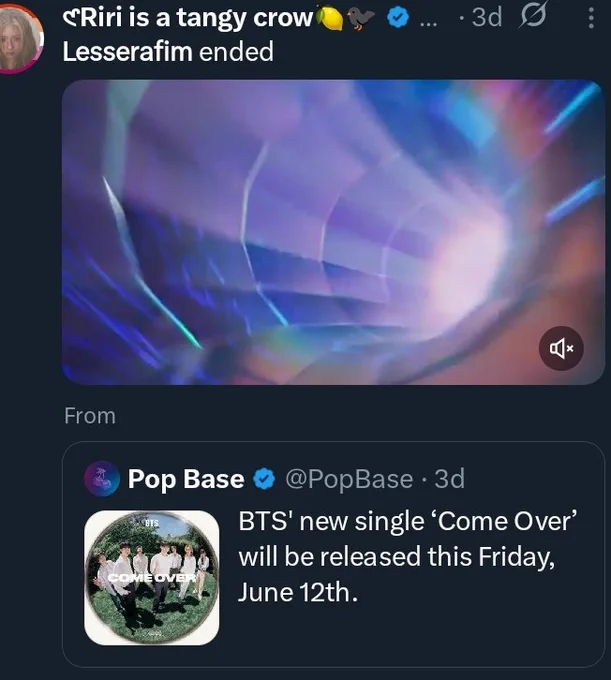Tap the crow emoji in the username
Image resolution: width=611 pixels, height=680 pixels.
361,18
